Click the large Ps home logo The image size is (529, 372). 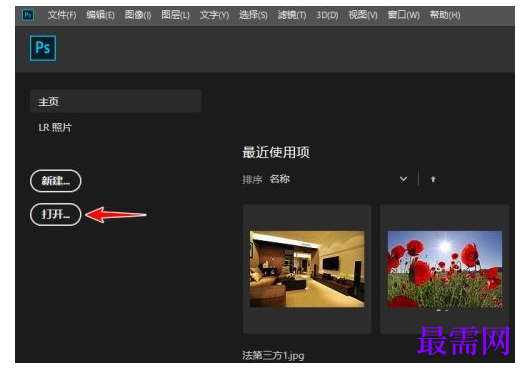pyautogui.click(x=43, y=48)
